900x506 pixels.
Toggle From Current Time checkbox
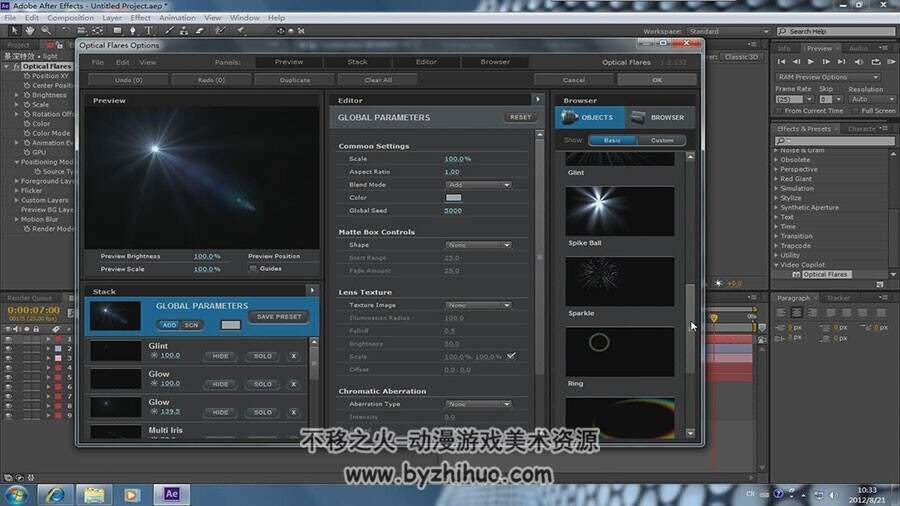[779, 111]
